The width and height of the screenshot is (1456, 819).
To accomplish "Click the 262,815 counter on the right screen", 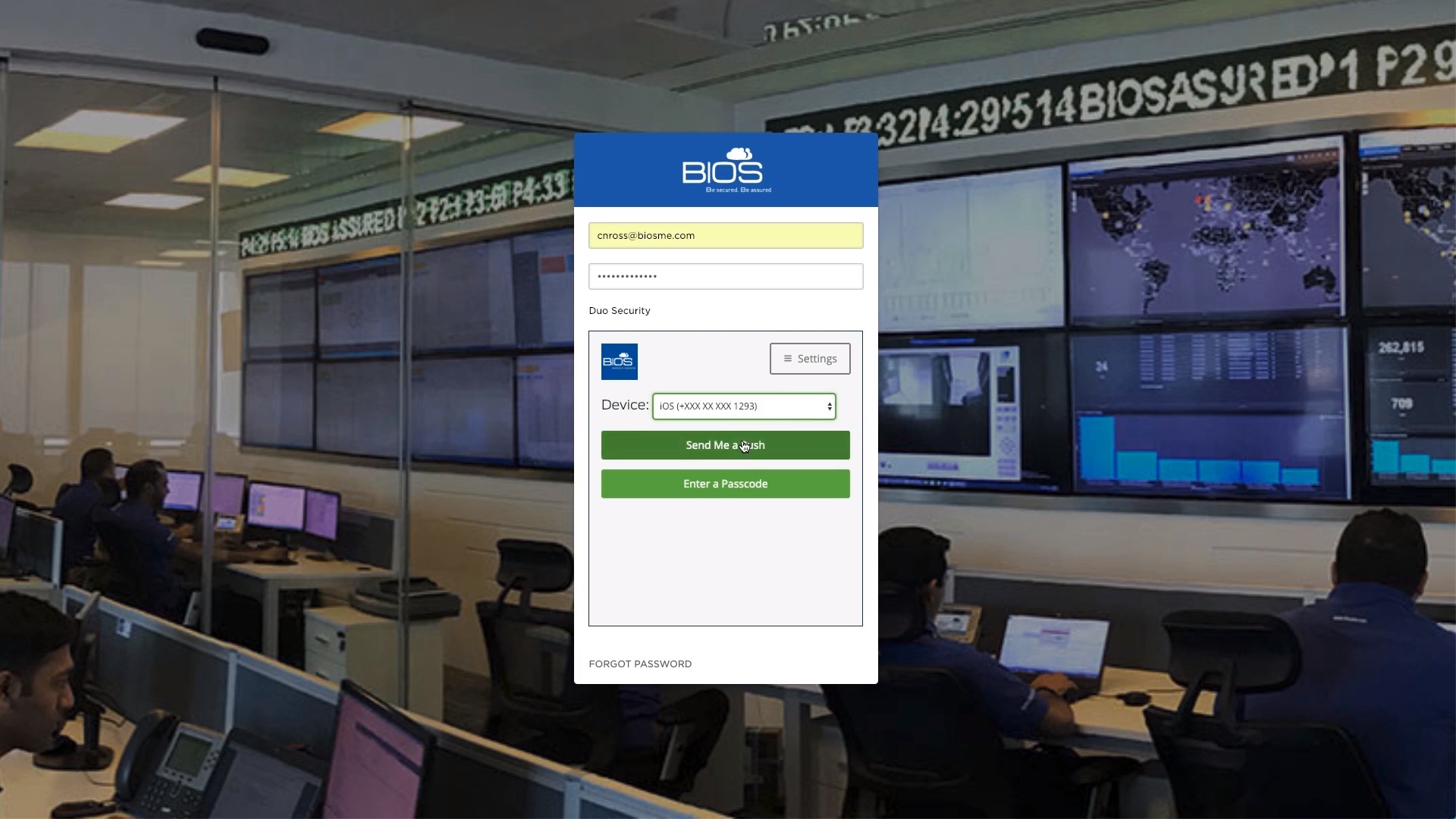I will [1401, 347].
